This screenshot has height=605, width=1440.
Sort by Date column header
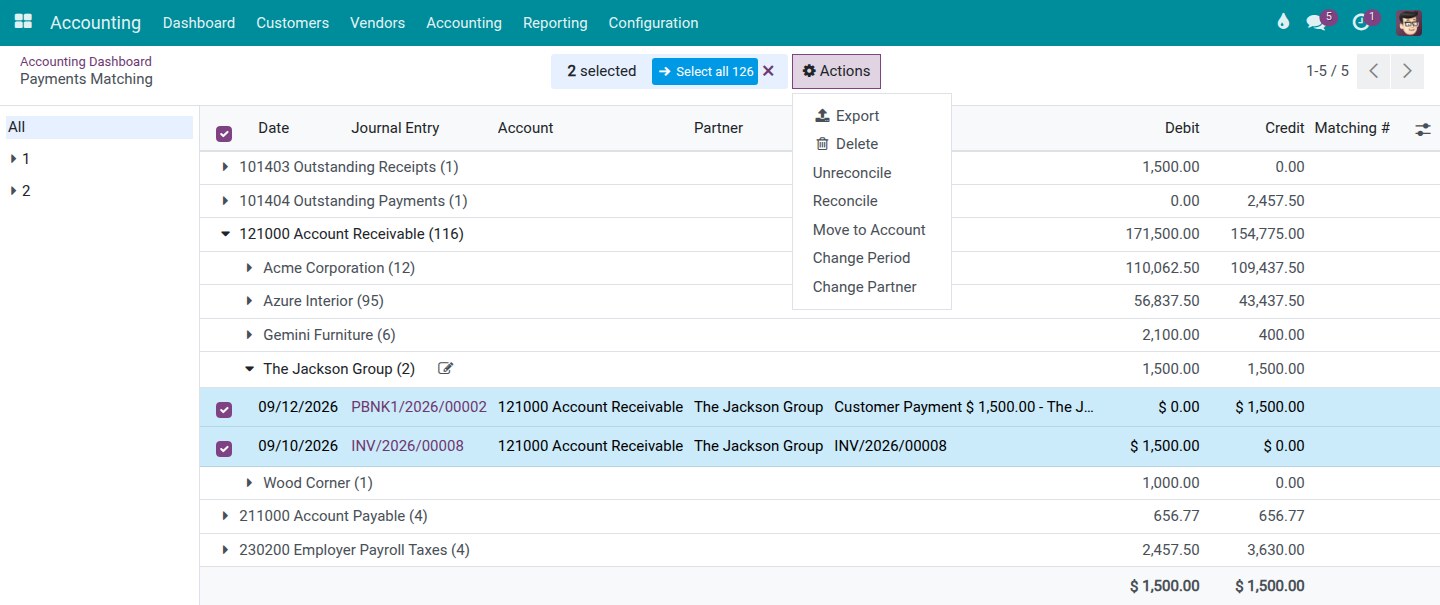click(x=273, y=128)
